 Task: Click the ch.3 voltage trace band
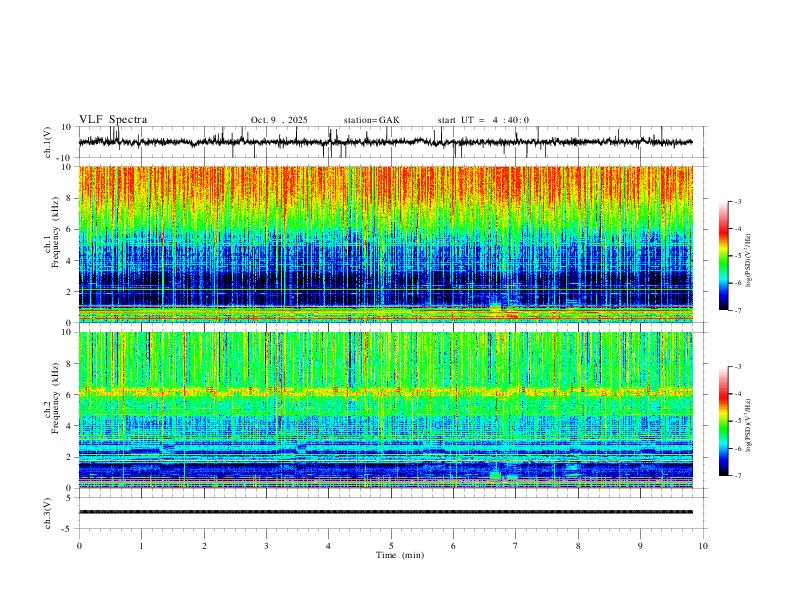[385, 512]
